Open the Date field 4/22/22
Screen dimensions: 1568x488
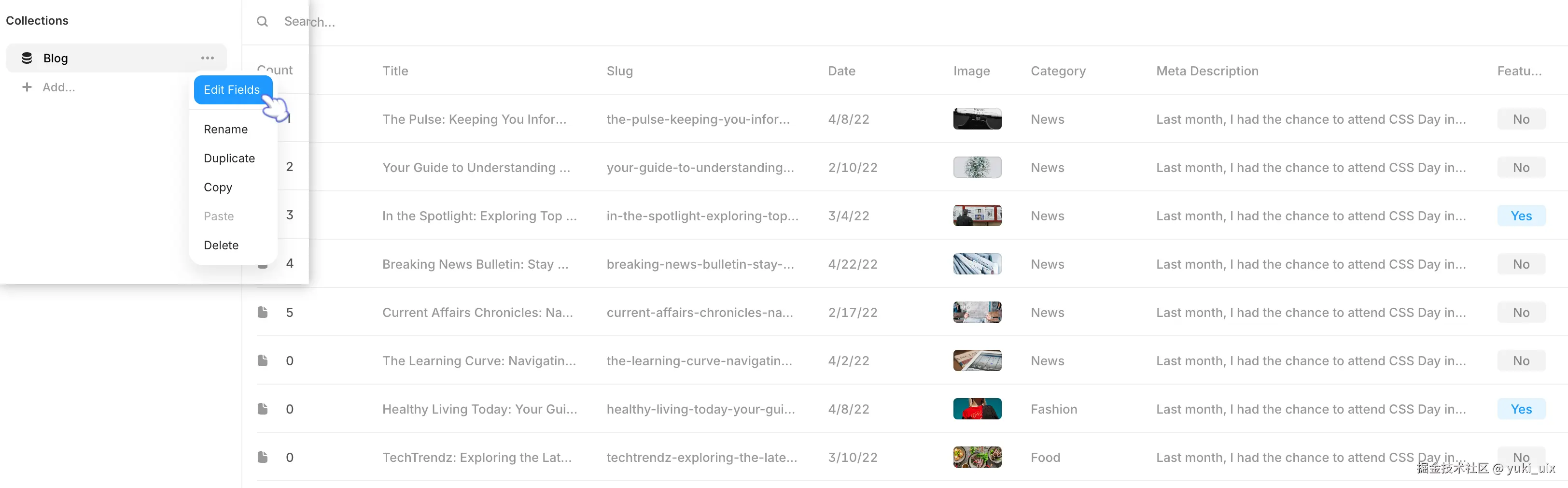pyautogui.click(x=852, y=264)
